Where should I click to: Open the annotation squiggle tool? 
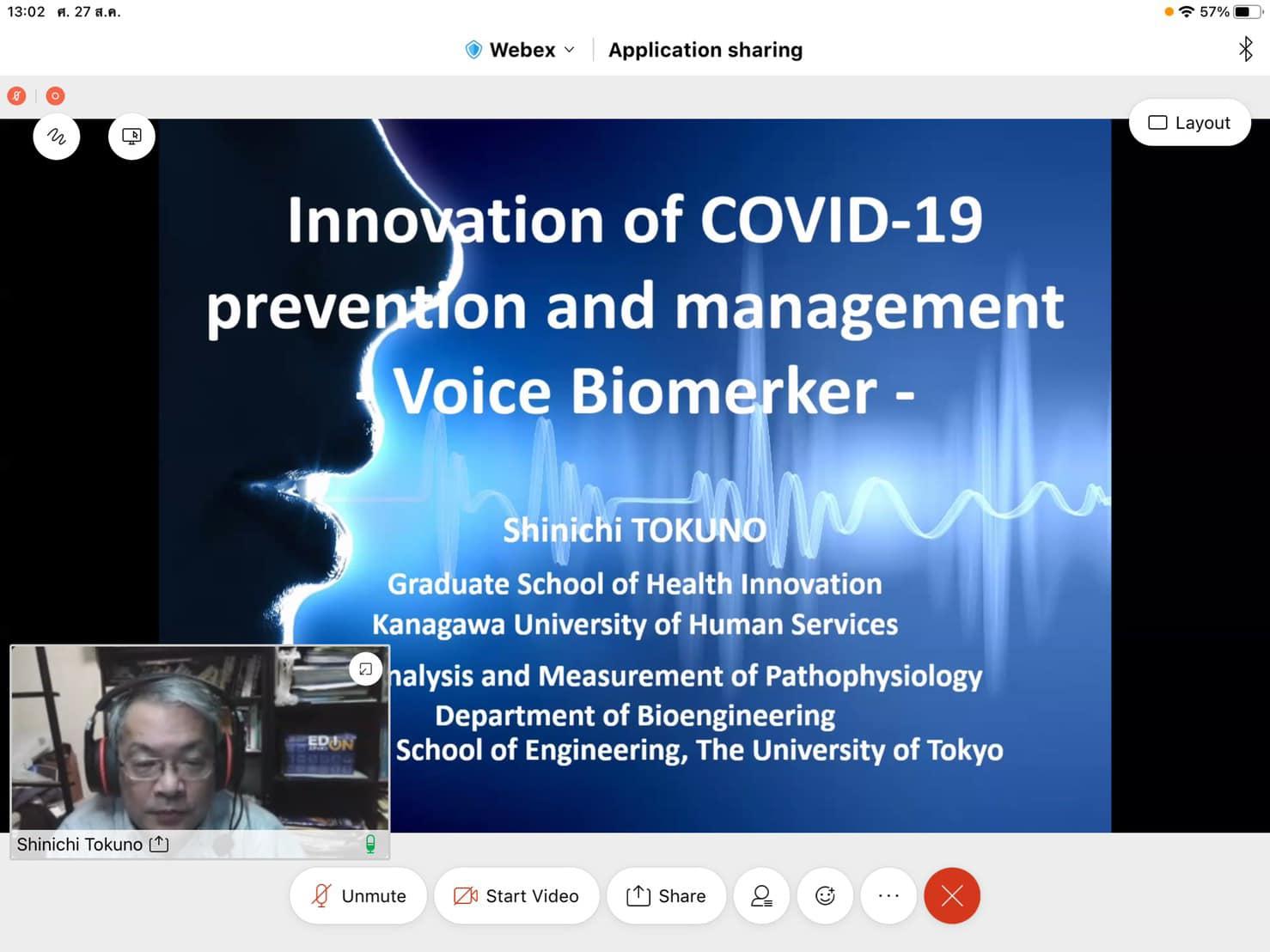57,137
